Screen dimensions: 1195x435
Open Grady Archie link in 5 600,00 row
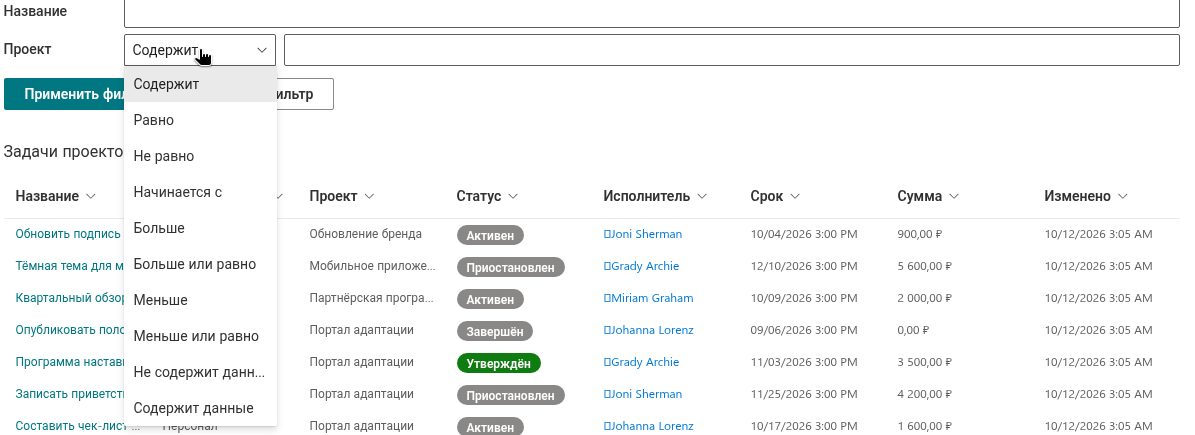point(641,266)
